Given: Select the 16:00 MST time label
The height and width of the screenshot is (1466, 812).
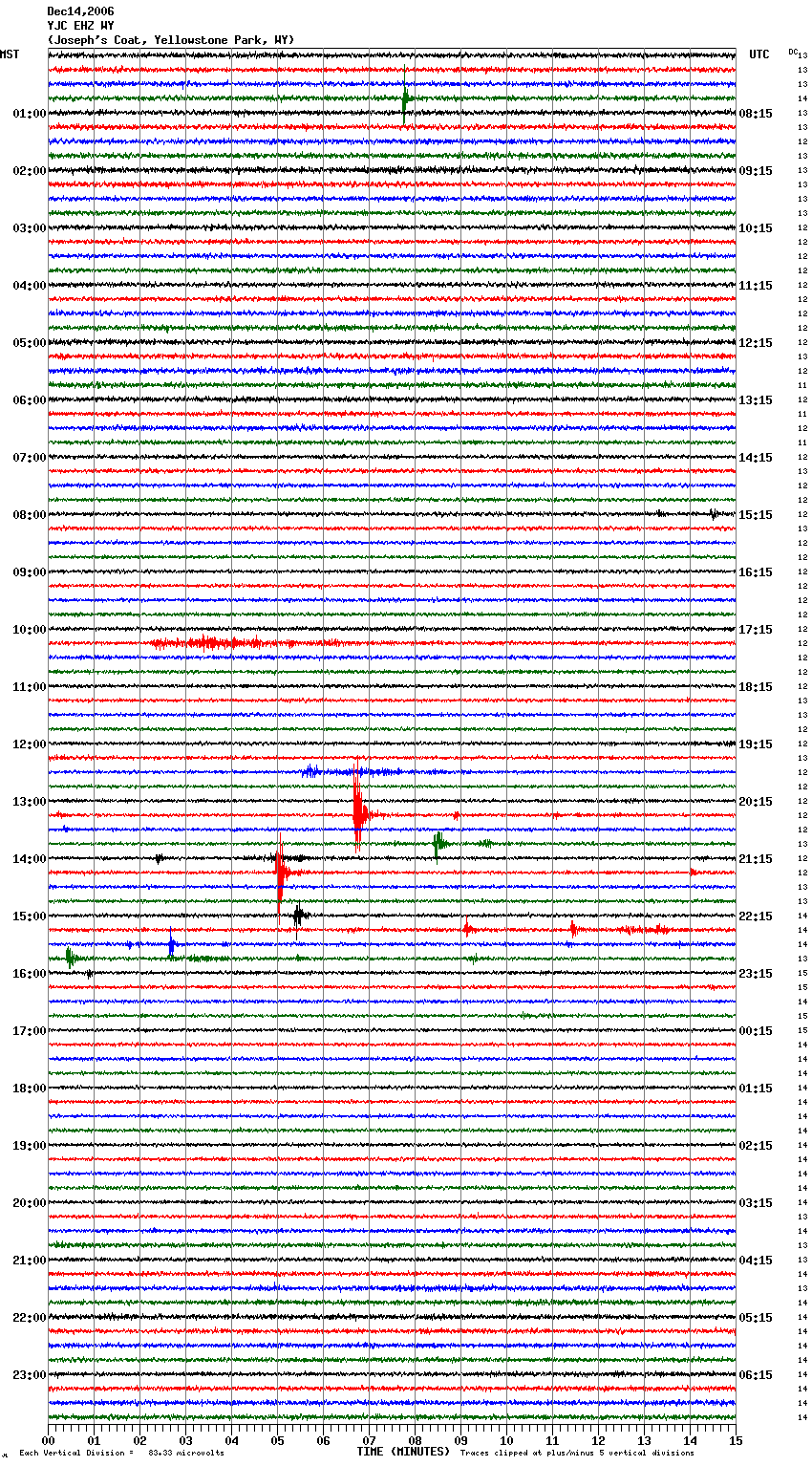Looking at the screenshot, I should click(29, 974).
